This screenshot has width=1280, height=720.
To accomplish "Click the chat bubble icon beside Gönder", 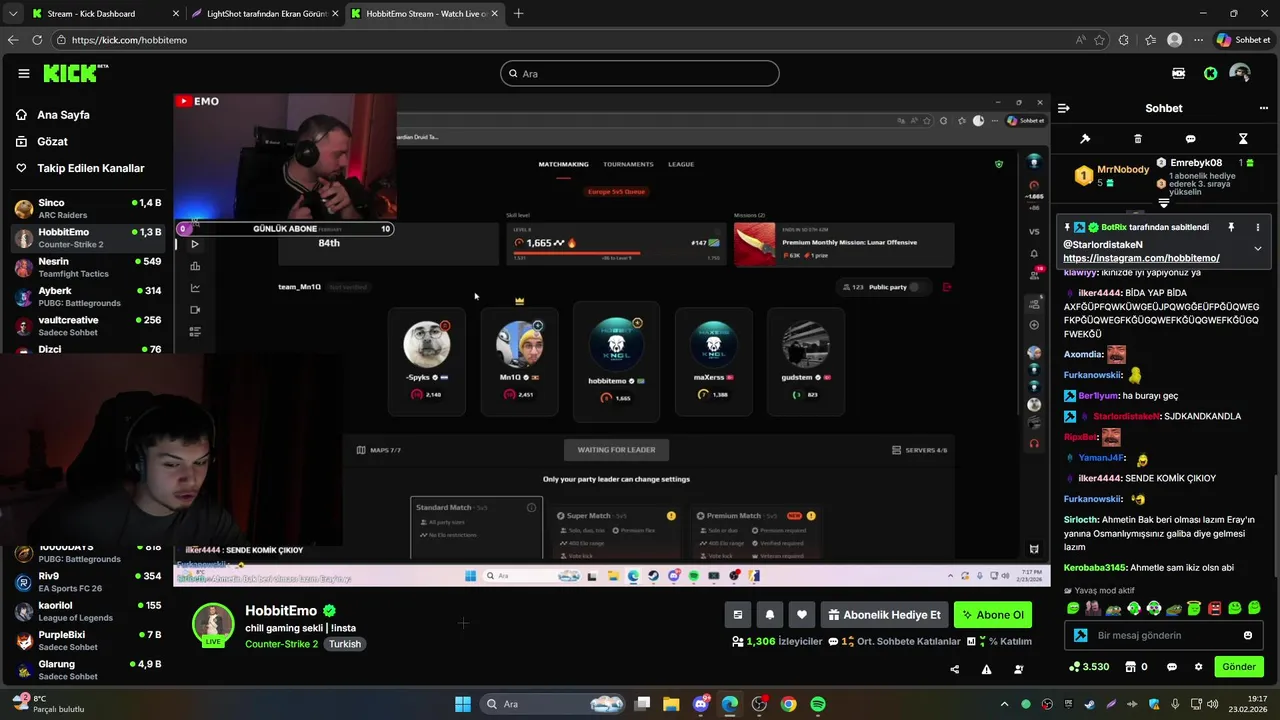I will coord(1172,667).
